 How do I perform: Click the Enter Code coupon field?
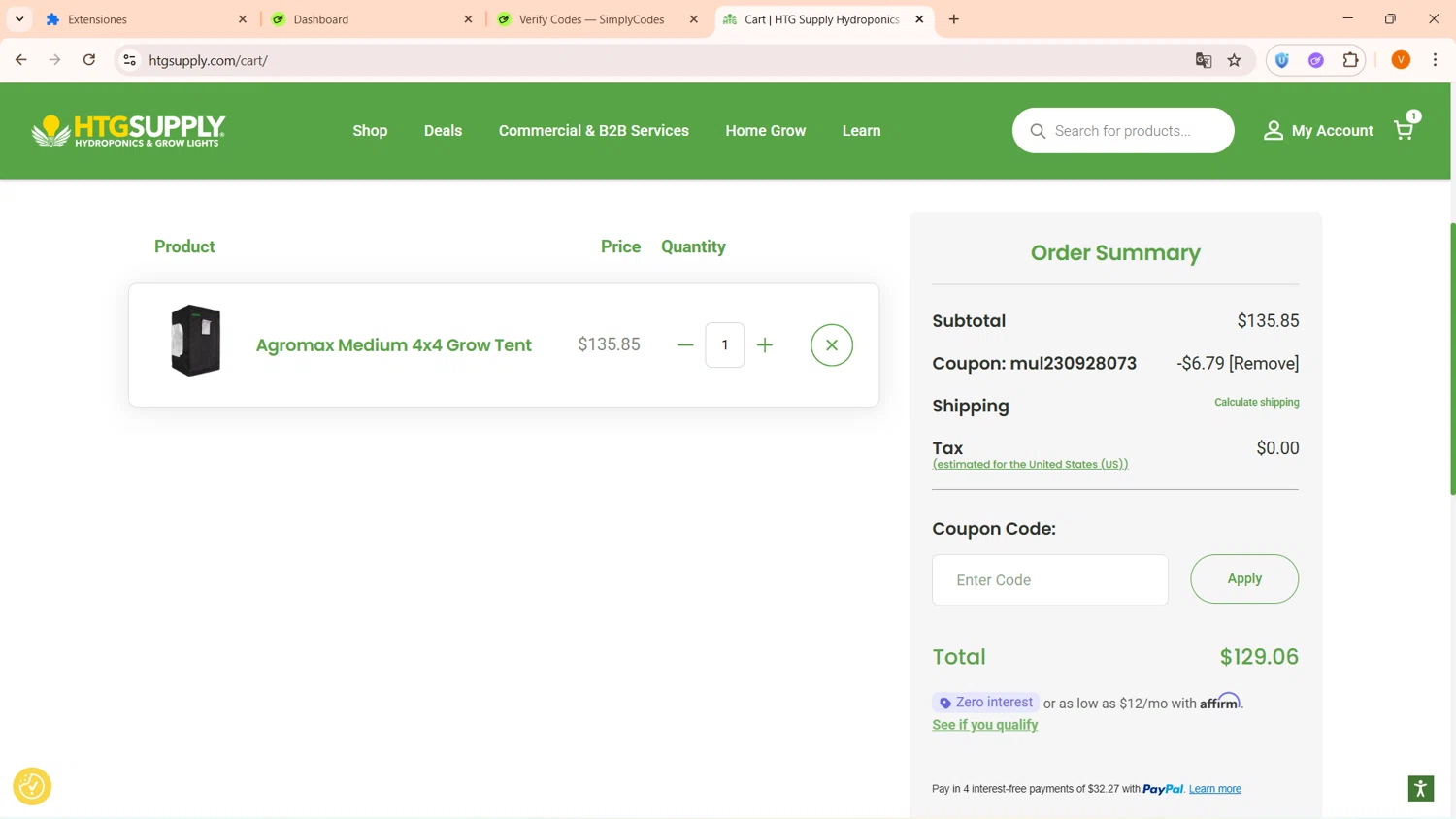[1050, 579]
